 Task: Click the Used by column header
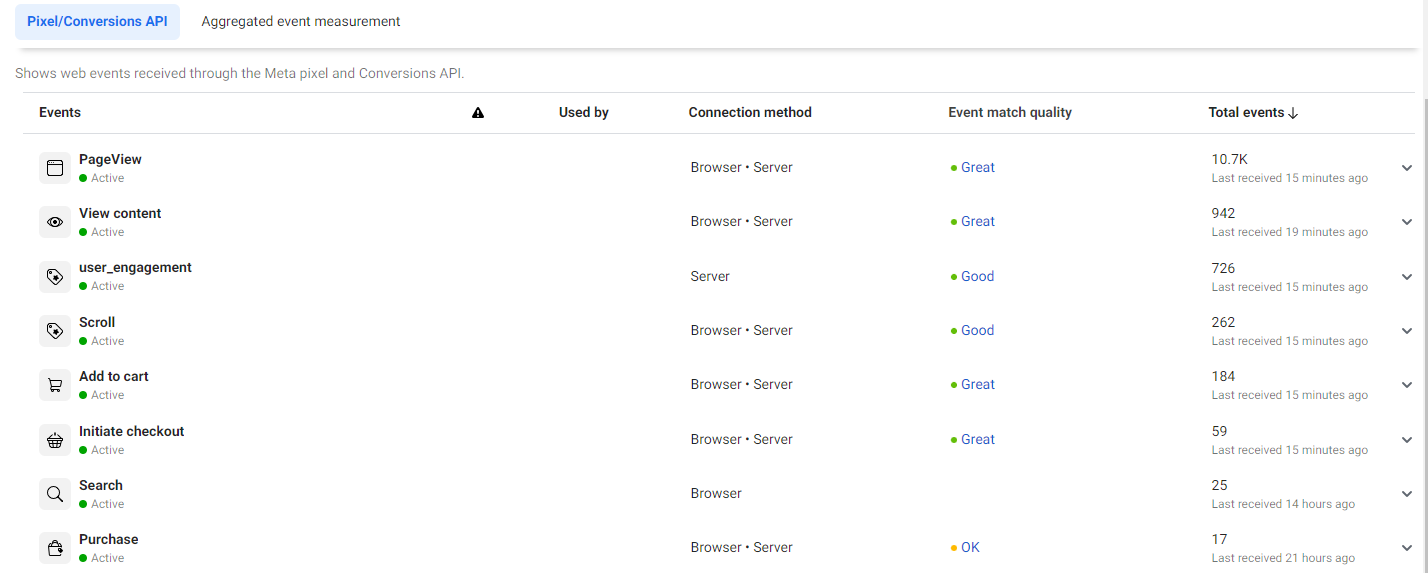584,112
